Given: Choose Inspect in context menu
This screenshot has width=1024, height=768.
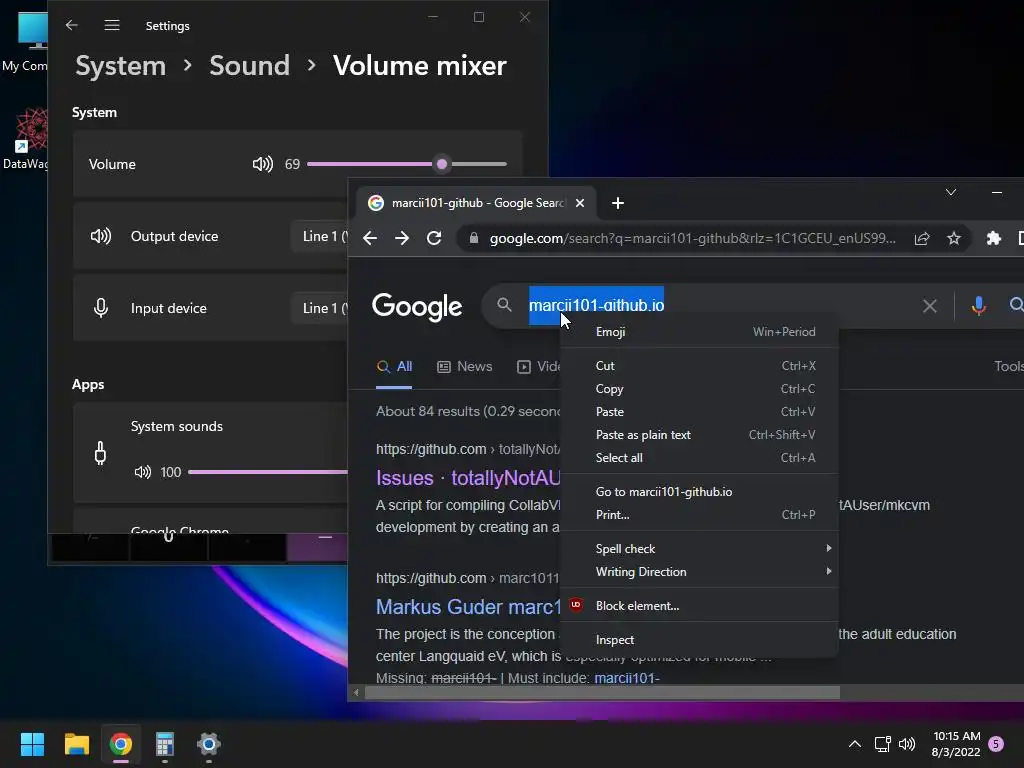Looking at the screenshot, I should click(x=699, y=639).
